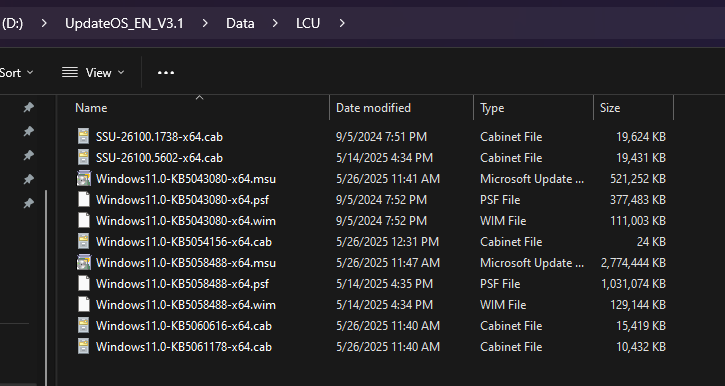The width and height of the screenshot is (725, 386).
Task: Open the View layout dropdown
Action: 93,73
